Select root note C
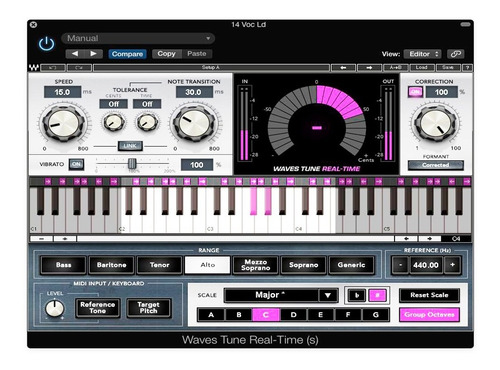This screenshot has width=500, height=370. [x=266, y=315]
